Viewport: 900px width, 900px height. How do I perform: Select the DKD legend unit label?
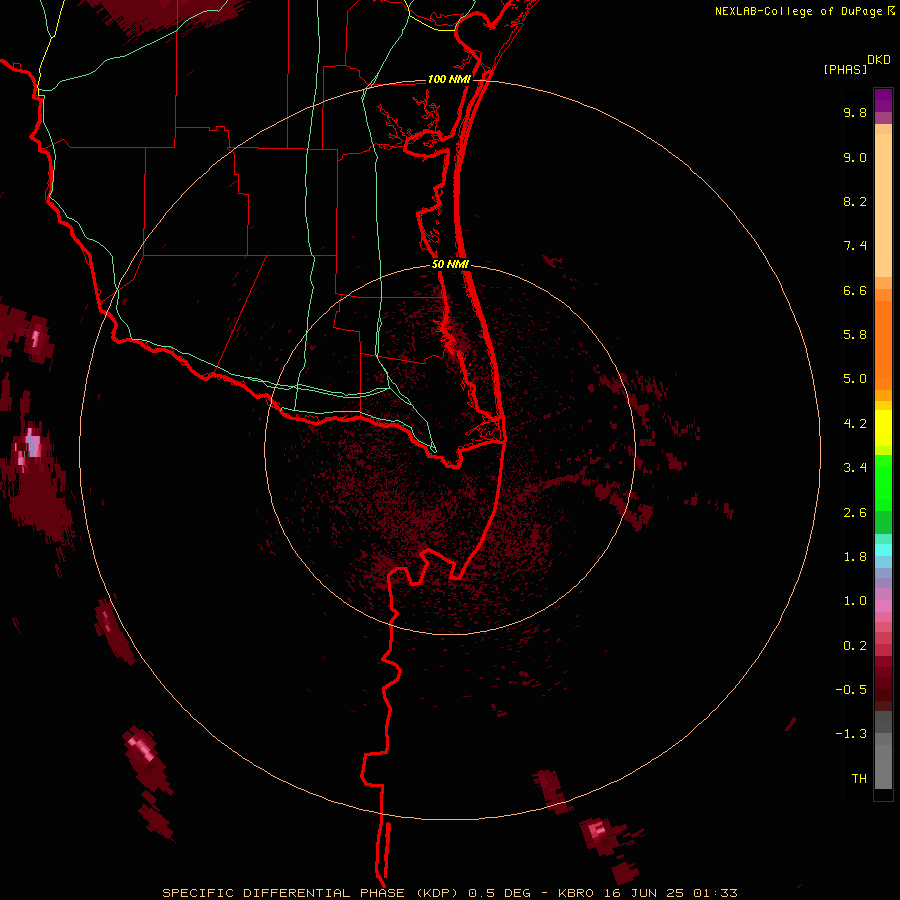(x=879, y=60)
